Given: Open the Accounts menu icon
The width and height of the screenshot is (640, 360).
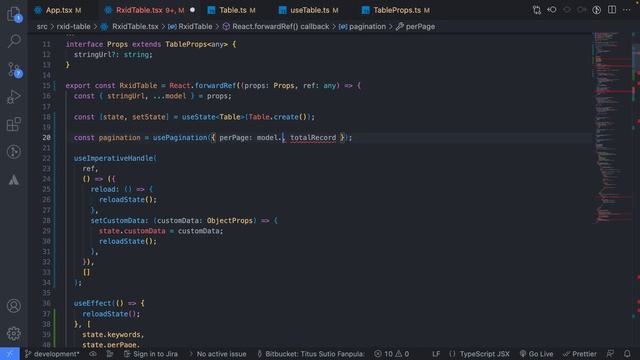Looking at the screenshot, I should pos(14,306).
